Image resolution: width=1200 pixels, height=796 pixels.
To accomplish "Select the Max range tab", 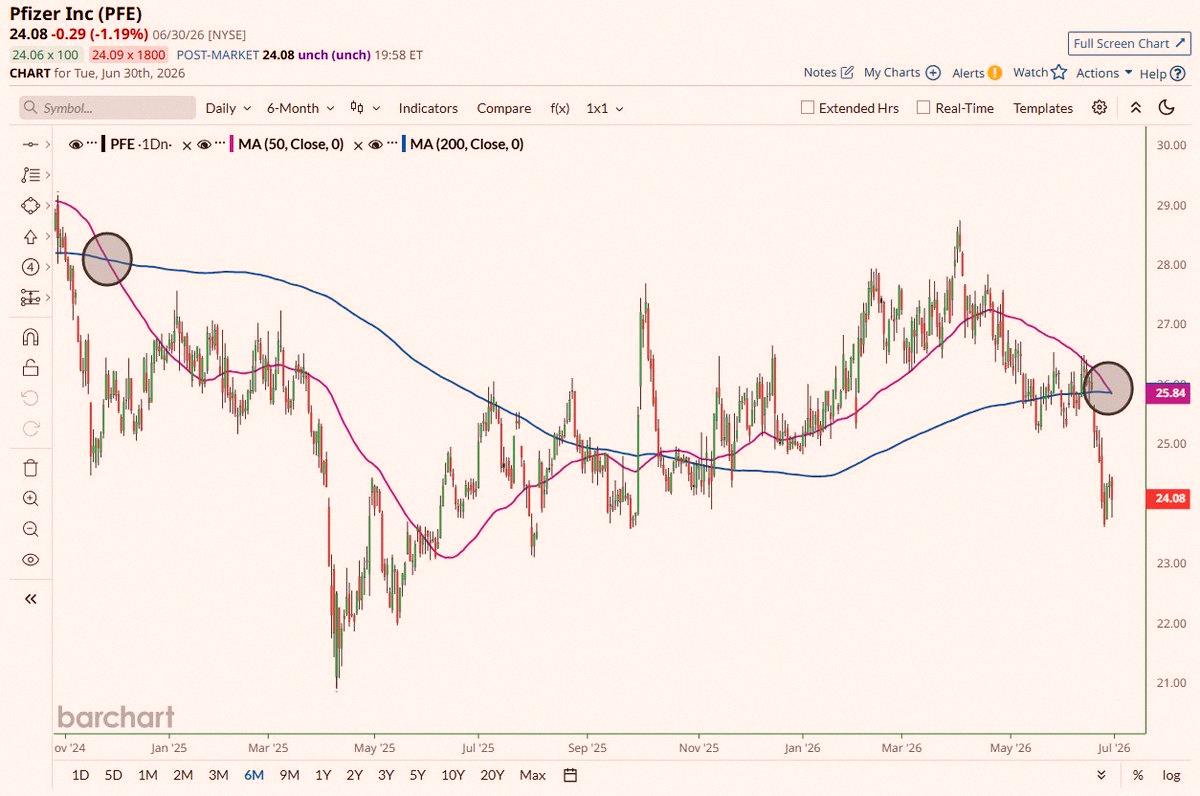I will tap(533, 775).
